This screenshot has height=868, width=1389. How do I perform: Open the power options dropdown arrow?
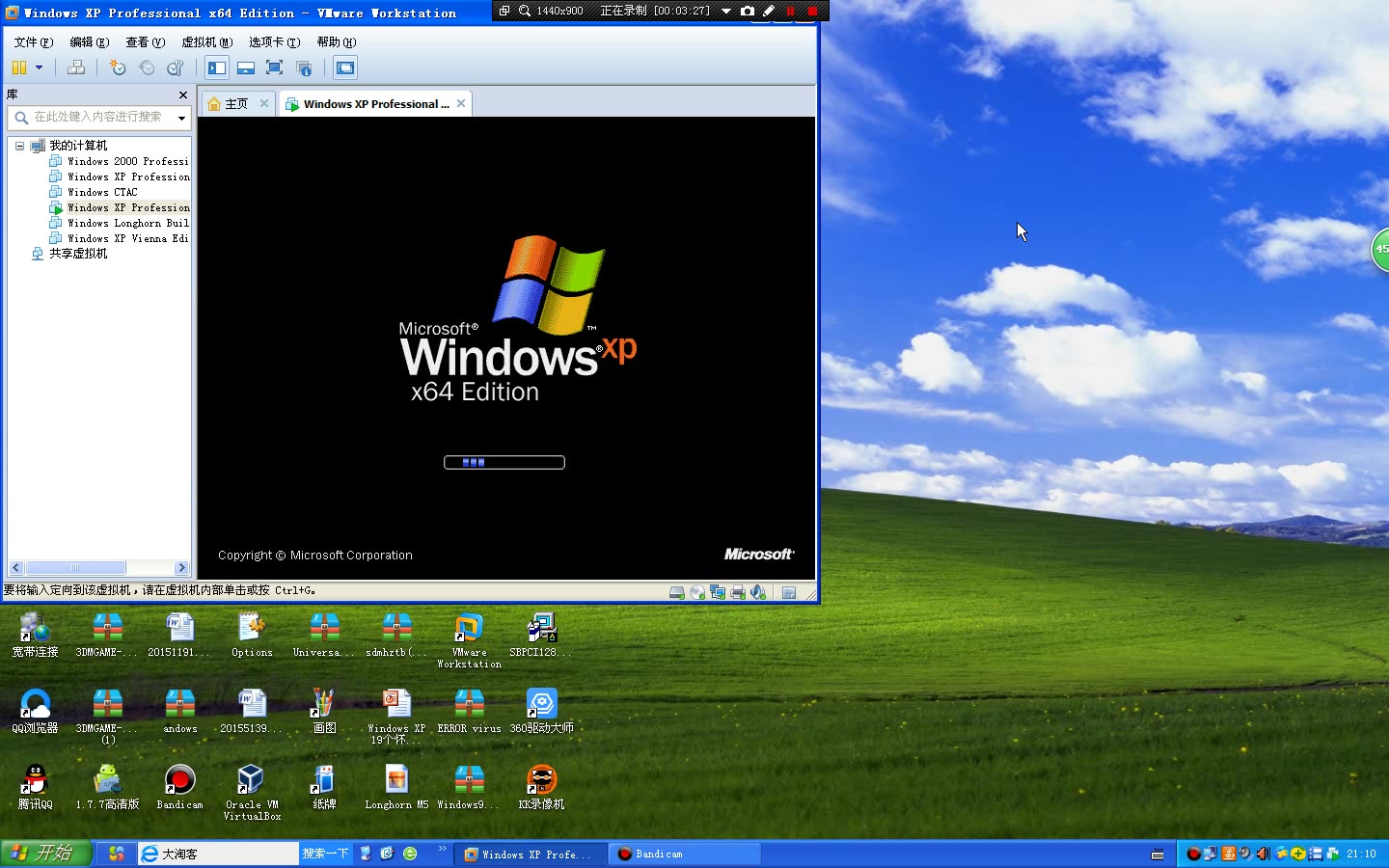[40, 68]
